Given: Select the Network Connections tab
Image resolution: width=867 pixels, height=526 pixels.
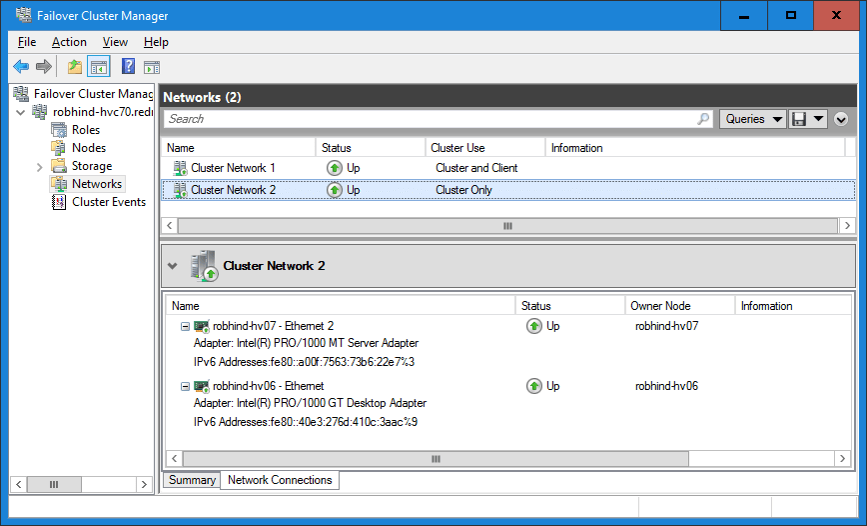Looking at the screenshot, I should pyautogui.click(x=280, y=480).
